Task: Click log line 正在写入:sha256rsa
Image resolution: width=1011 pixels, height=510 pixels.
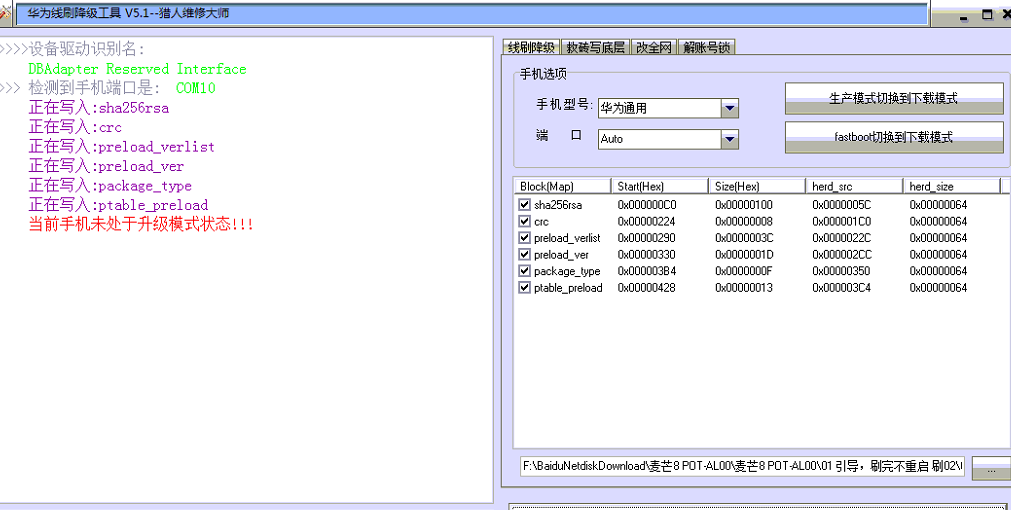Action: (x=99, y=108)
